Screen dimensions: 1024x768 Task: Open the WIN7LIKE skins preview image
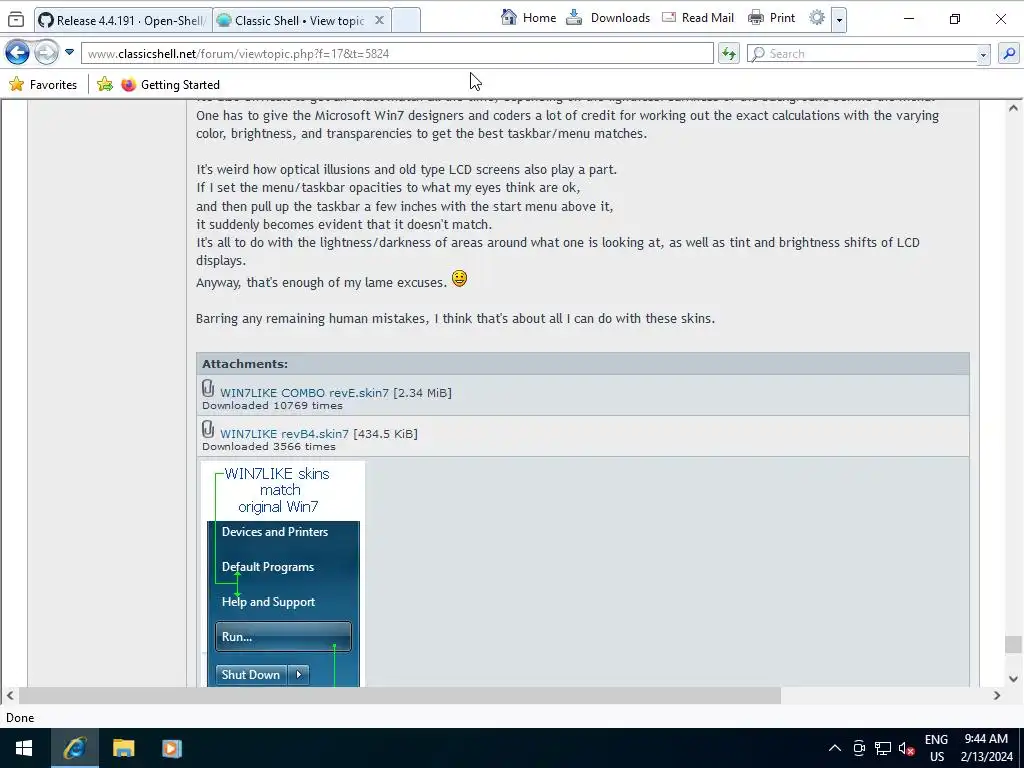click(282, 574)
